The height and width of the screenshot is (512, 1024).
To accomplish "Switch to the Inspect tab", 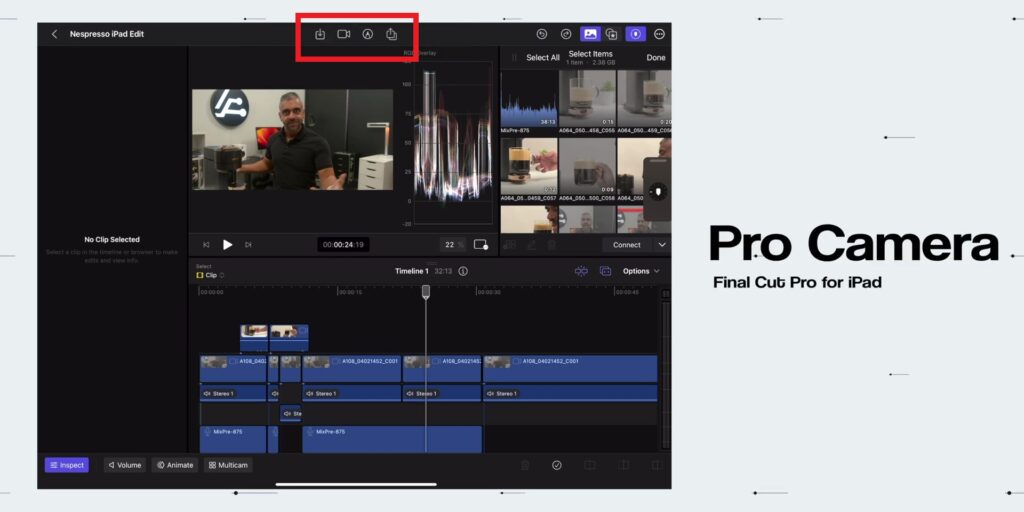I will pyautogui.click(x=67, y=465).
